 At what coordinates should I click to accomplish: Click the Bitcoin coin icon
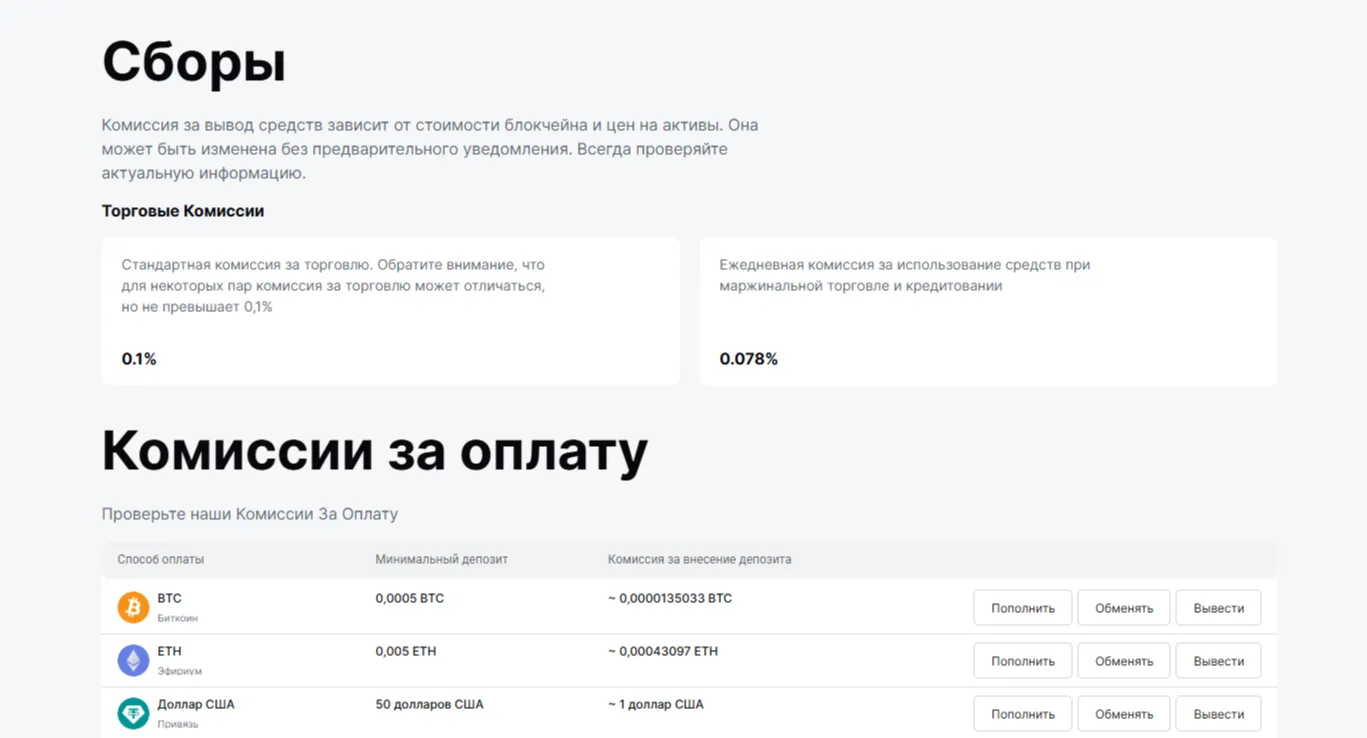point(133,607)
